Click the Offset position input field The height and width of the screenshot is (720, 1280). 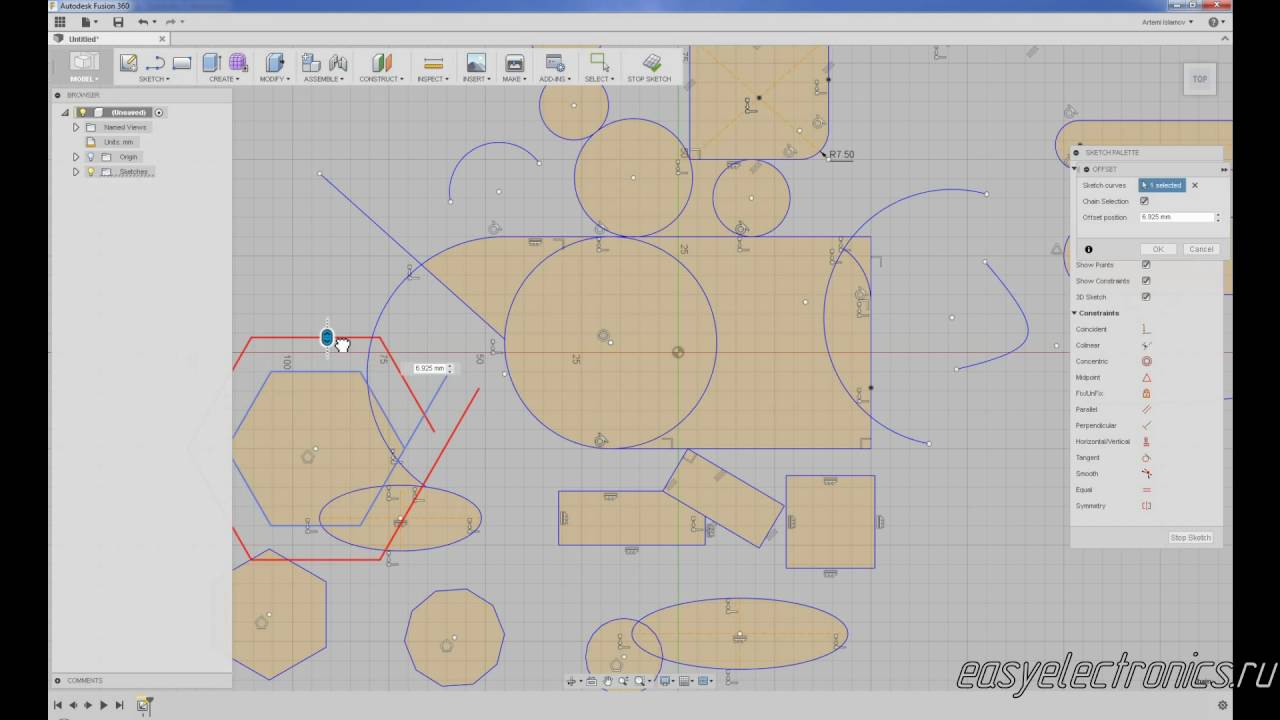coord(1176,217)
